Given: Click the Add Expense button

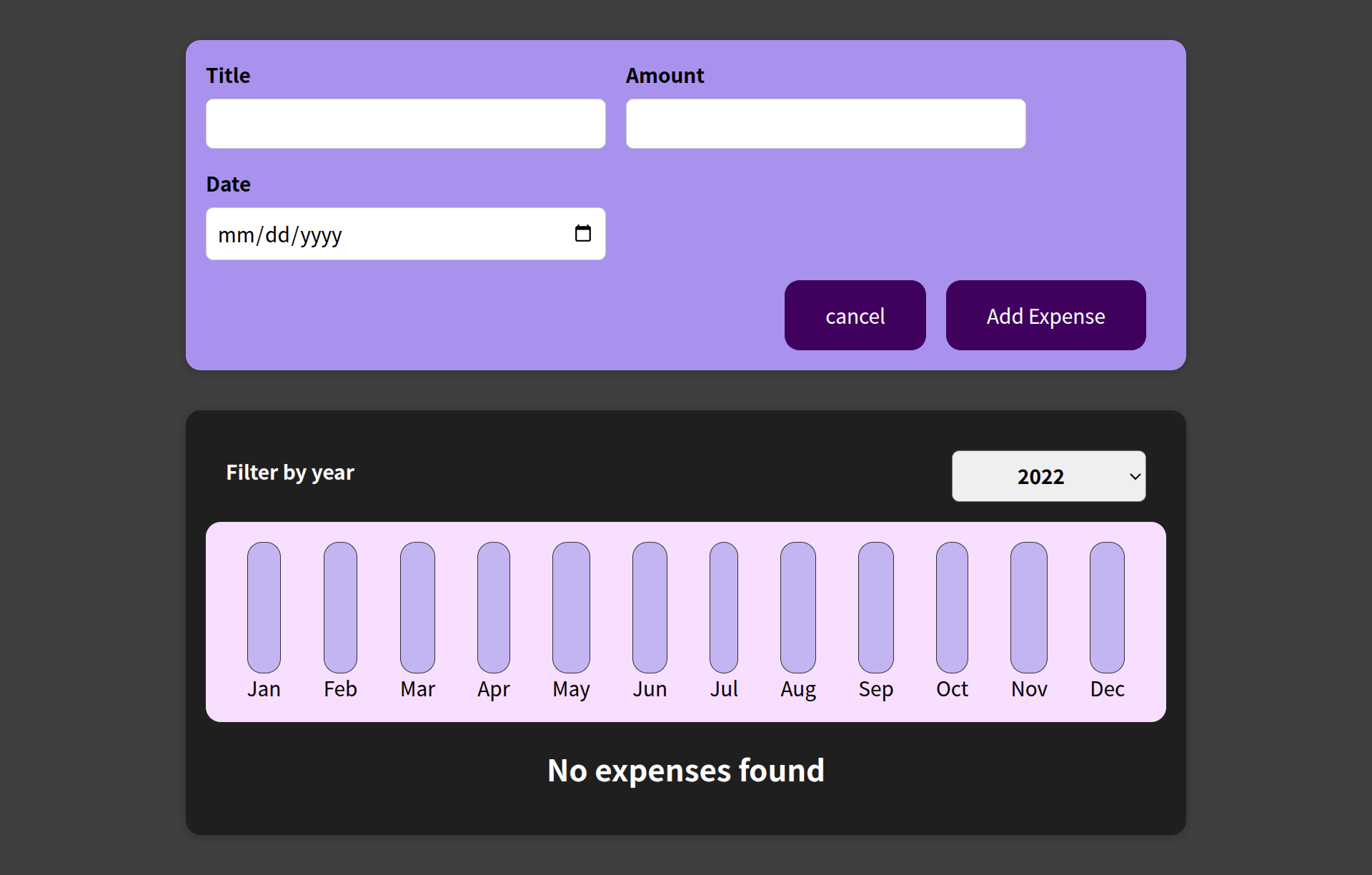Looking at the screenshot, I should point(1045,315).
